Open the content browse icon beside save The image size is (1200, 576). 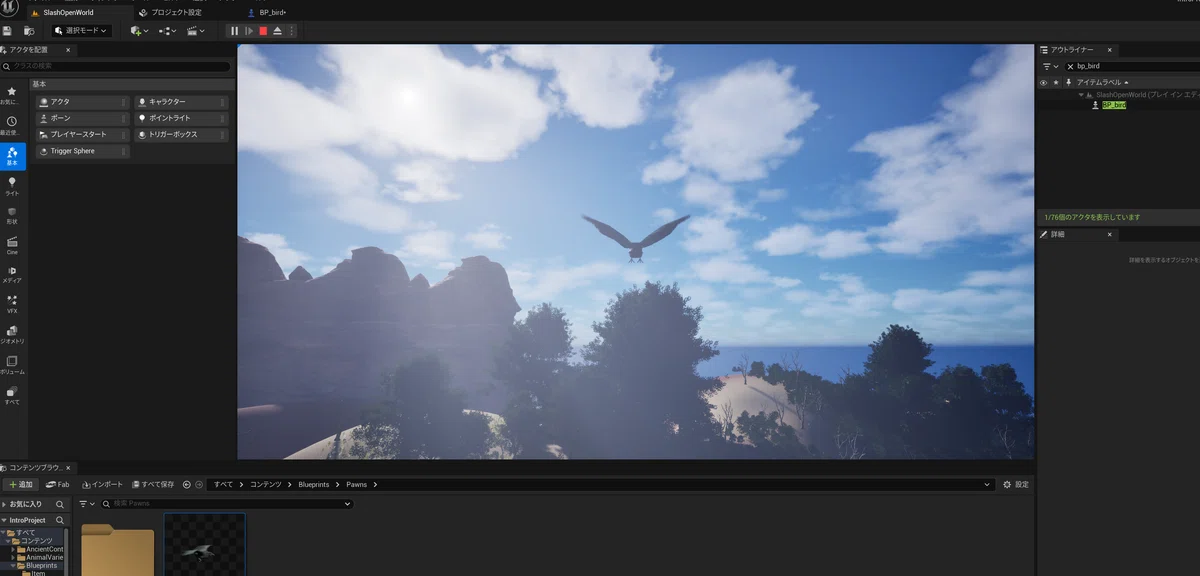pos(29,31)
